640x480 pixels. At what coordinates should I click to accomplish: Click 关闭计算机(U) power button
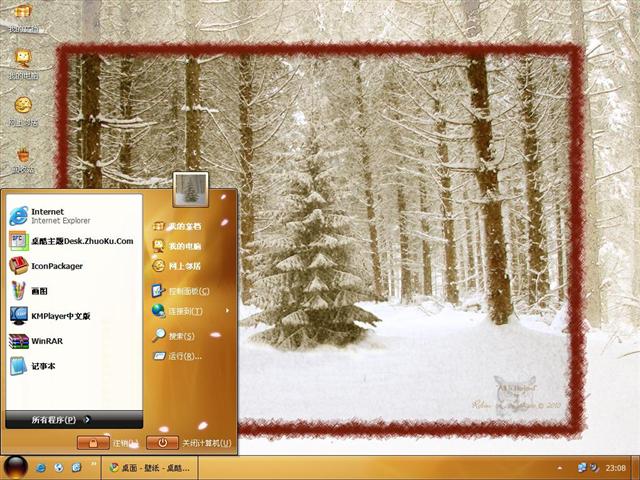pos(162,443)
